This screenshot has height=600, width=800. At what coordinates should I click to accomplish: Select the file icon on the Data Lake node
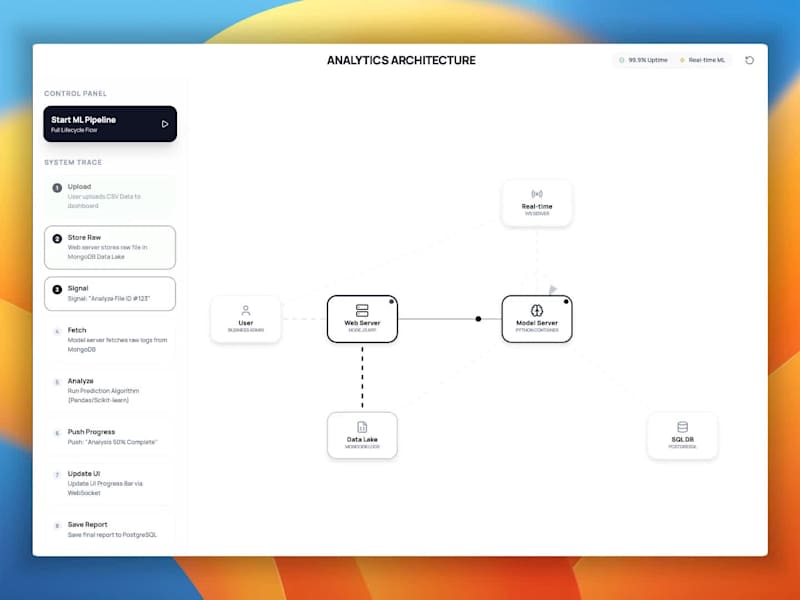(362, 426)
